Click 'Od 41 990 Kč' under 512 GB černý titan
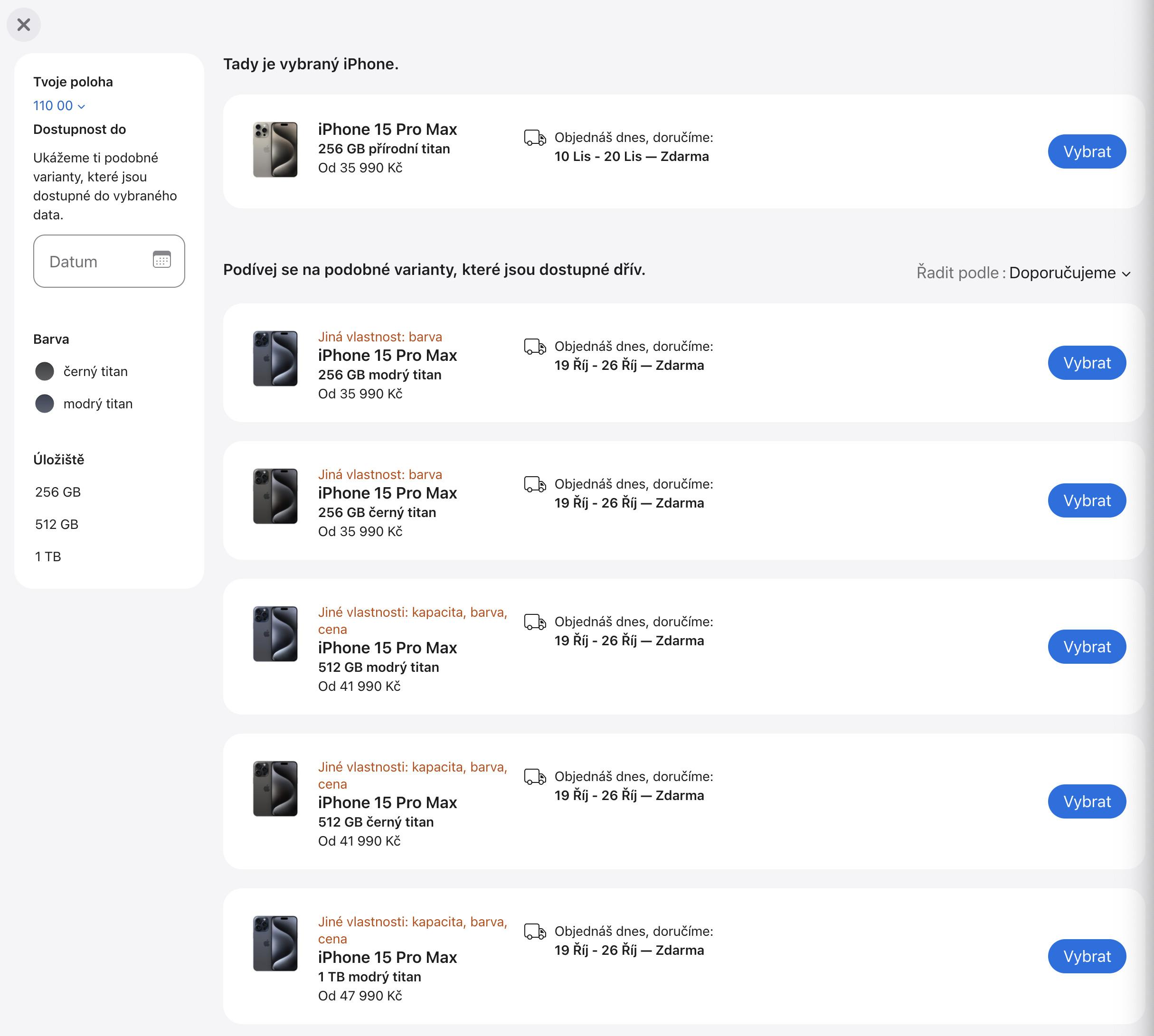The image size is (1154, 1036). 359,841
